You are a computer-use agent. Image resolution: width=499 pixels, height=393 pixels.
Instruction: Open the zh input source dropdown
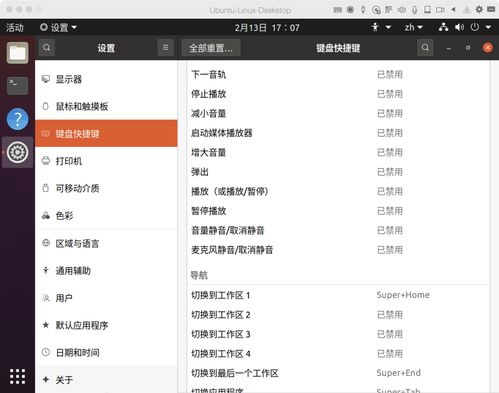413,27
